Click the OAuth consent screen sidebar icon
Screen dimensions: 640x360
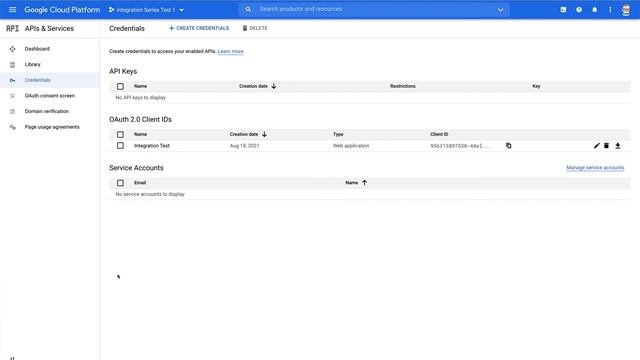pyautogui.click(x=12, y=96)
